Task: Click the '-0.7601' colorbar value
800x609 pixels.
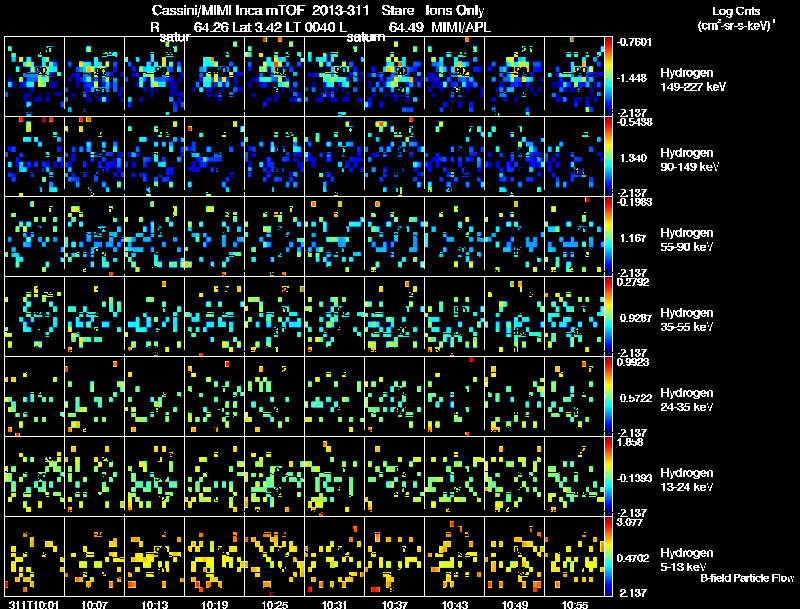Action: click(x=634, y=42)
